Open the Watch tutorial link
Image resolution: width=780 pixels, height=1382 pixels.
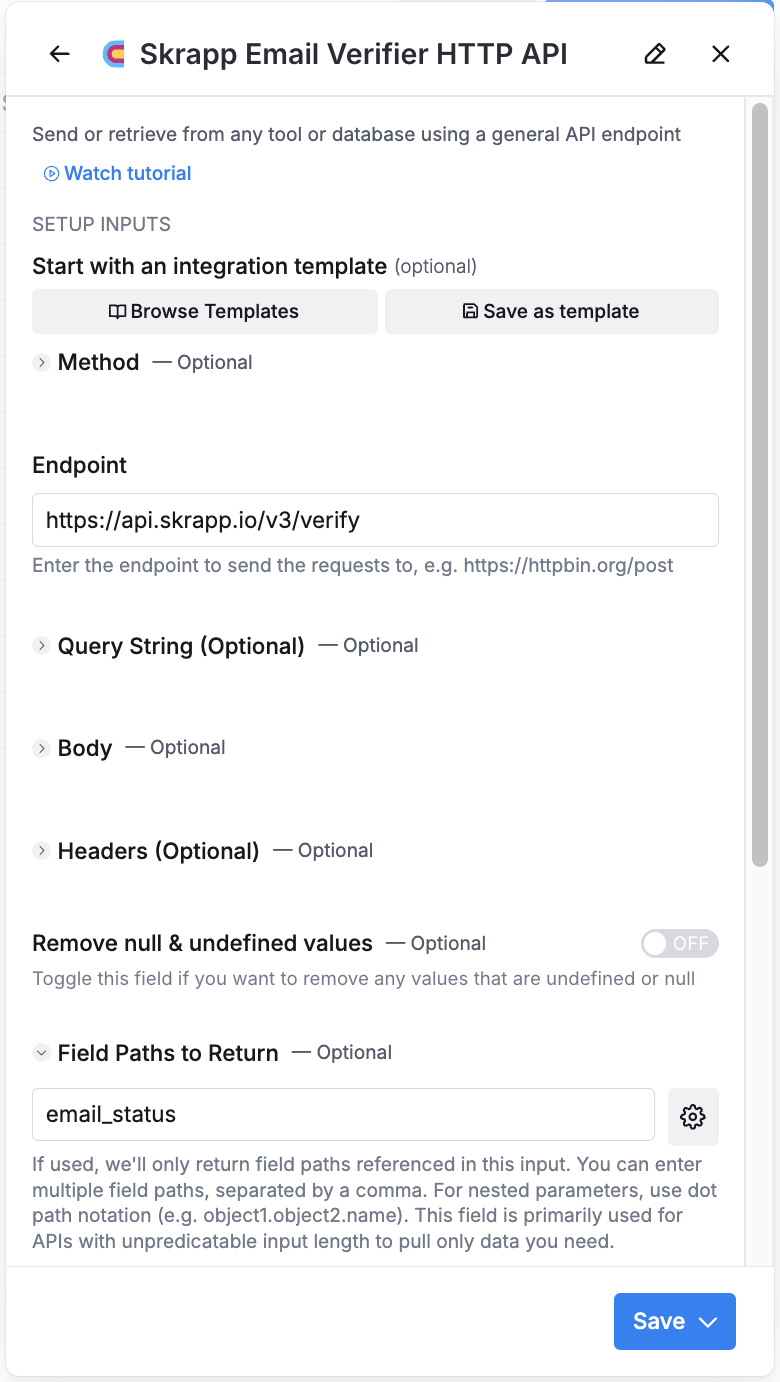pos(127,173)
